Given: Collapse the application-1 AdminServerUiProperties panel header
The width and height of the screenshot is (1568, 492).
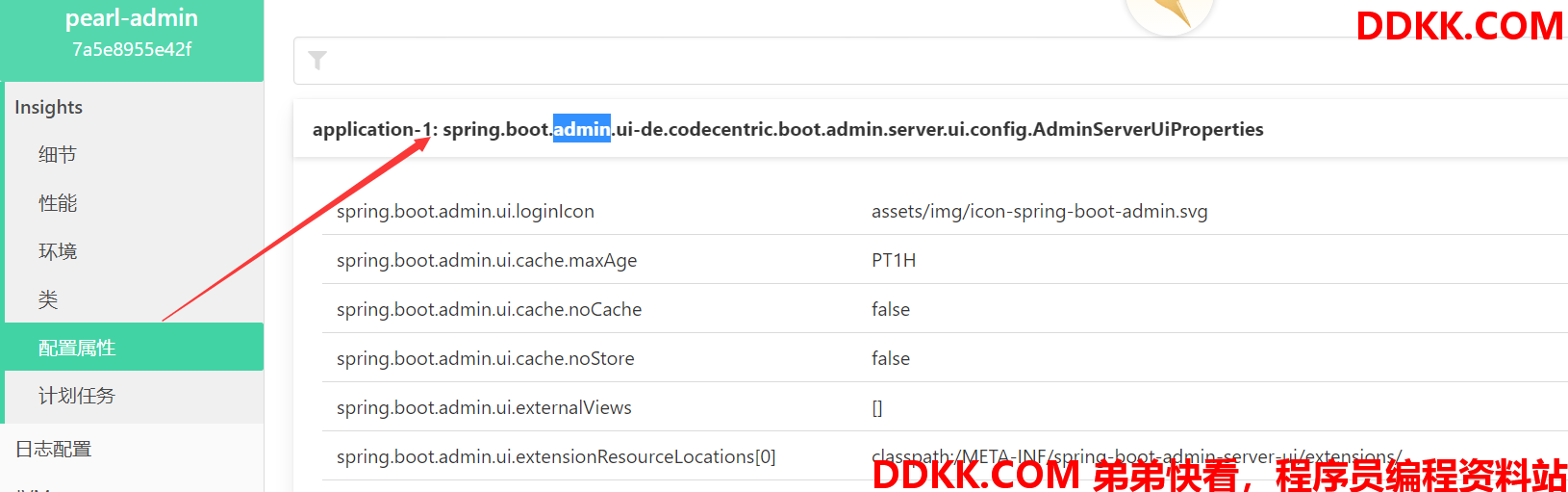Looking at the screenshot, I should [x=930, y=129].
